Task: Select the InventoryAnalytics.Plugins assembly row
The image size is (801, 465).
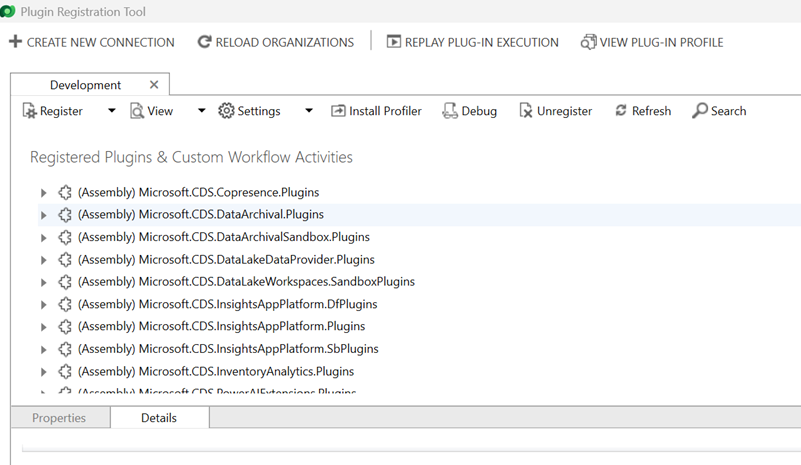Action: [x=216, y=371]
